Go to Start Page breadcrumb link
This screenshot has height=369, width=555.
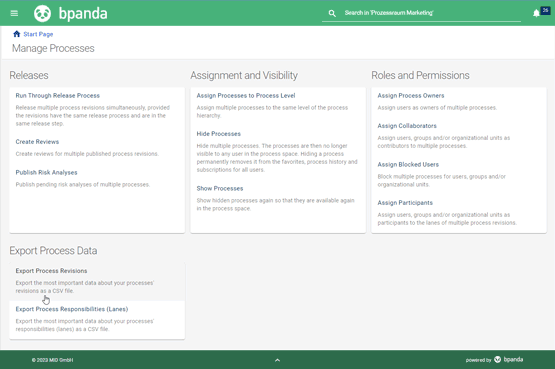(x=38, y=34)
